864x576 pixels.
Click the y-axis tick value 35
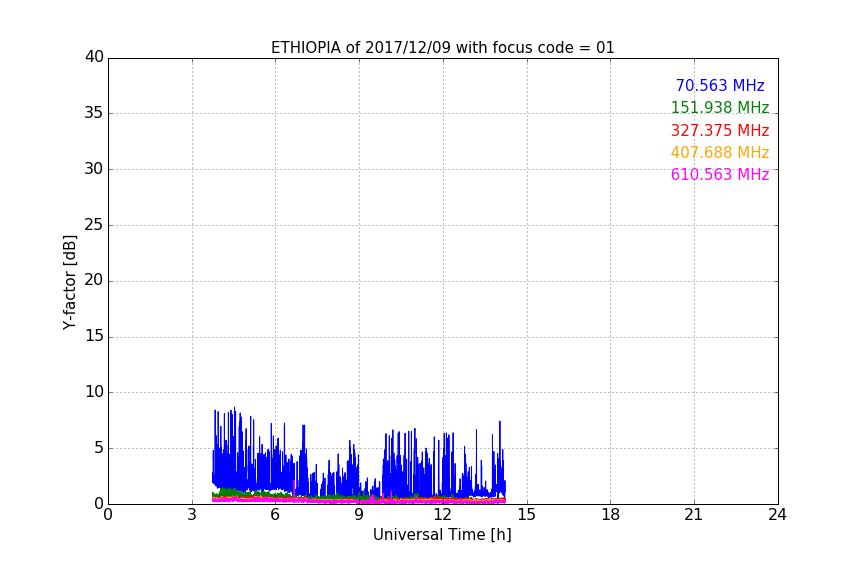94,113
